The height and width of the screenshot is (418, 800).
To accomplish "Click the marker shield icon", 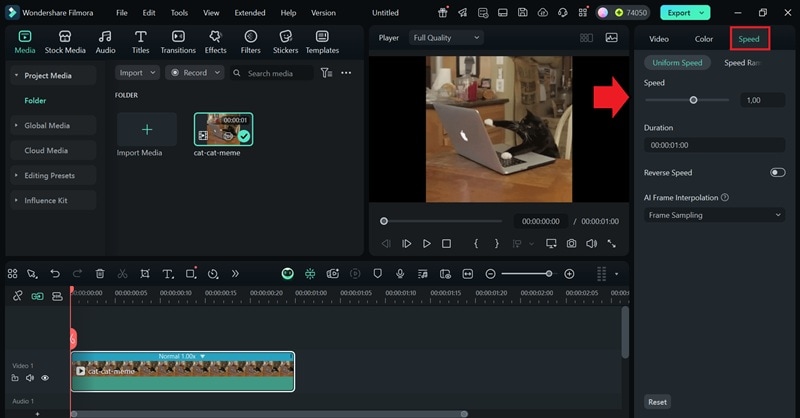I will pos(378,274).
